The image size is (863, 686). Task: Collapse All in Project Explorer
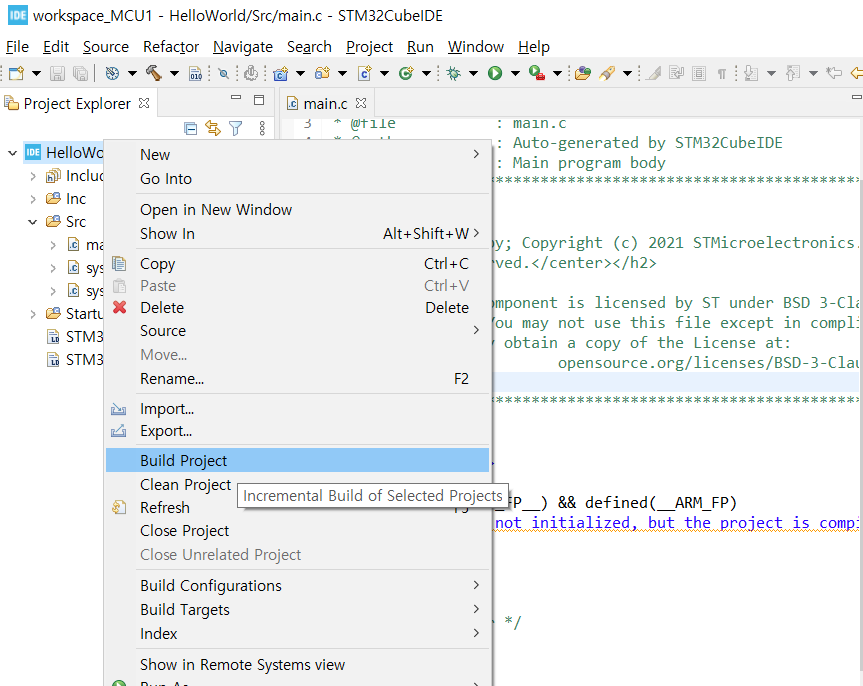click(x=190, y=129)
